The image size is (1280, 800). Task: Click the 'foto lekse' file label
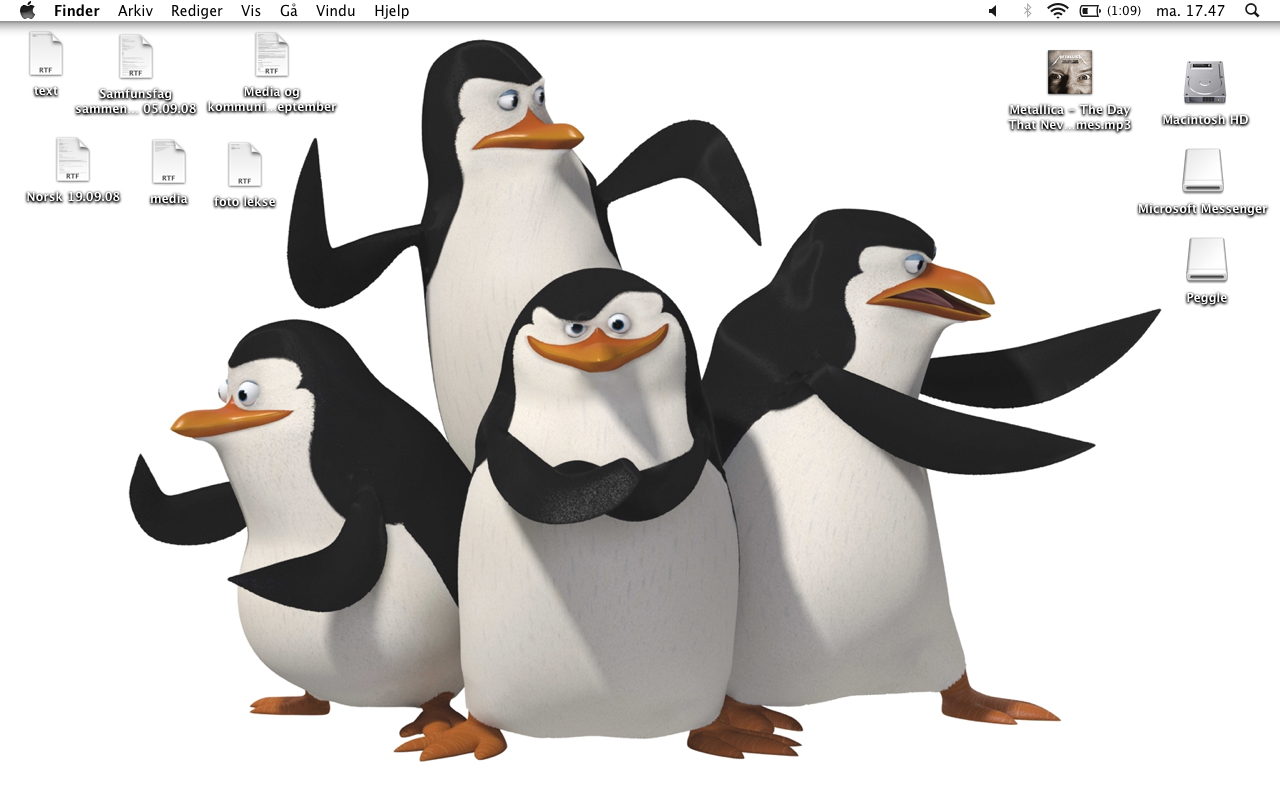coord(244,202)
